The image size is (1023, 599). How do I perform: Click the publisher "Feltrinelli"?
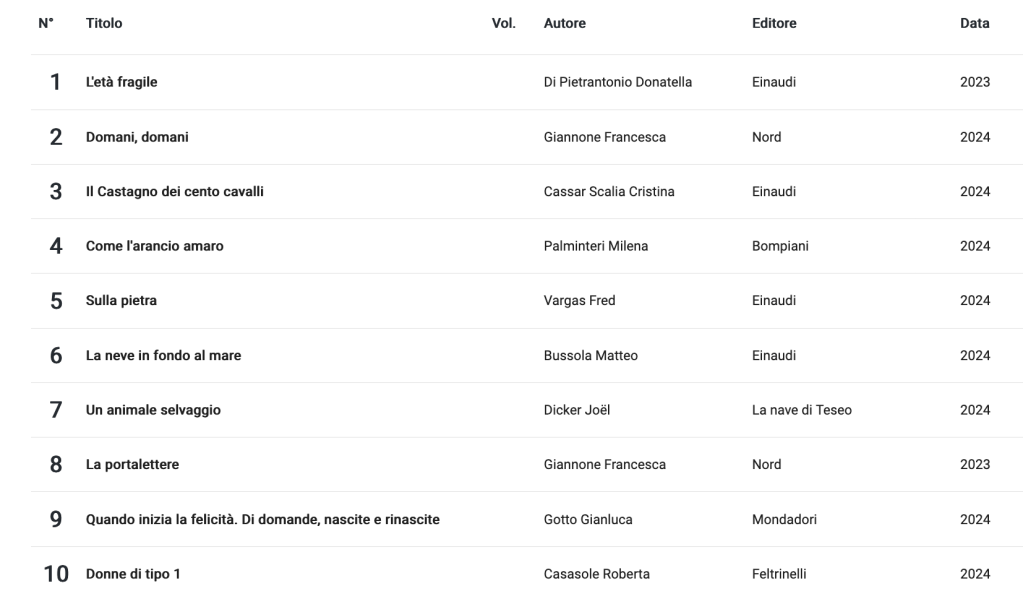781,574
